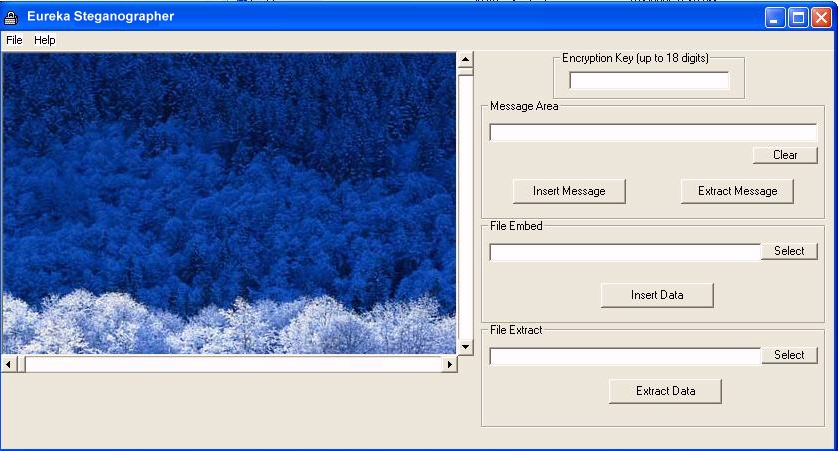
Task: Click Select in the File Extract group
Action: click(x=789, y=355)
